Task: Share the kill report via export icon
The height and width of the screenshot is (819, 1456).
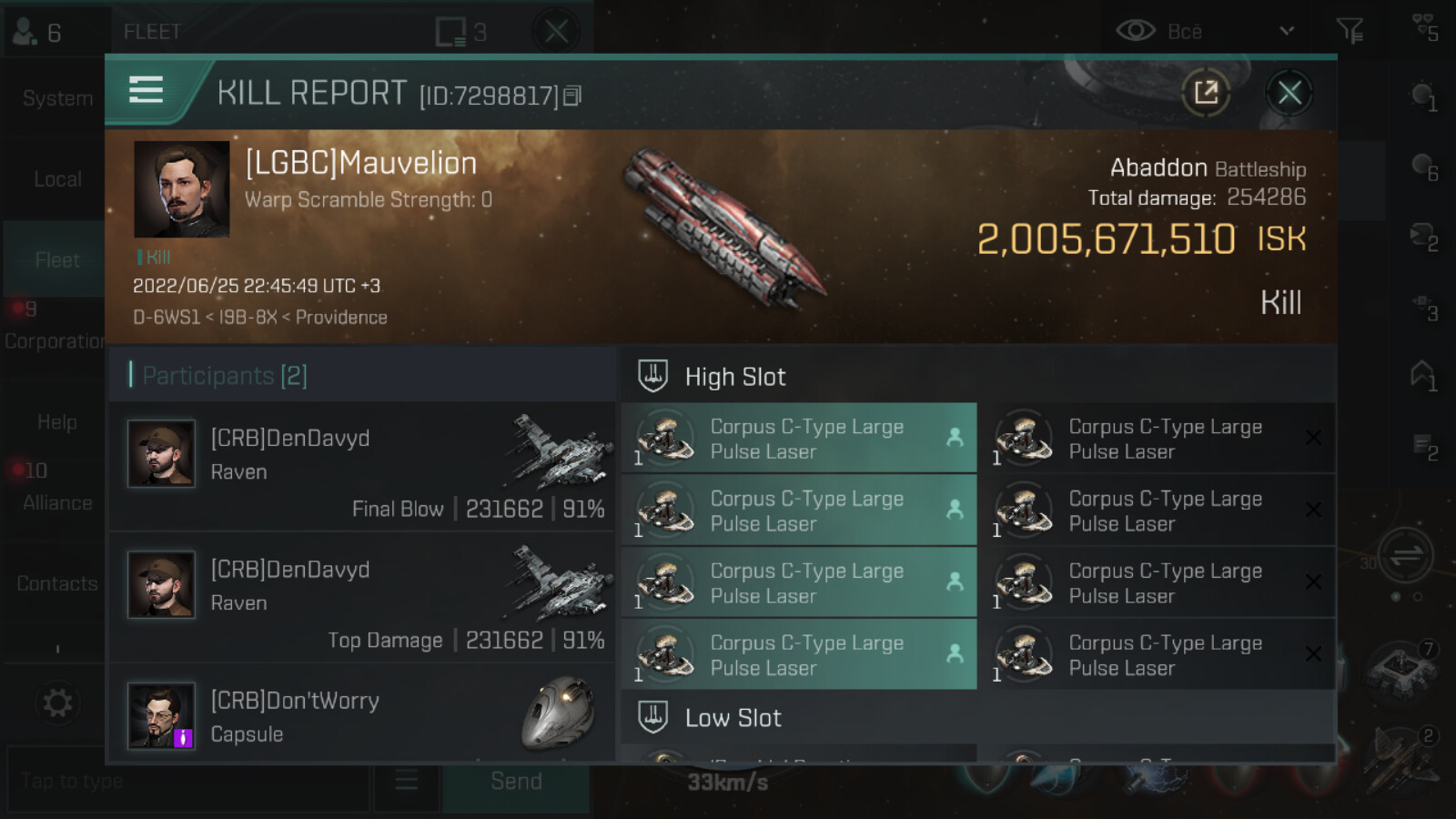Action: 1206,92
